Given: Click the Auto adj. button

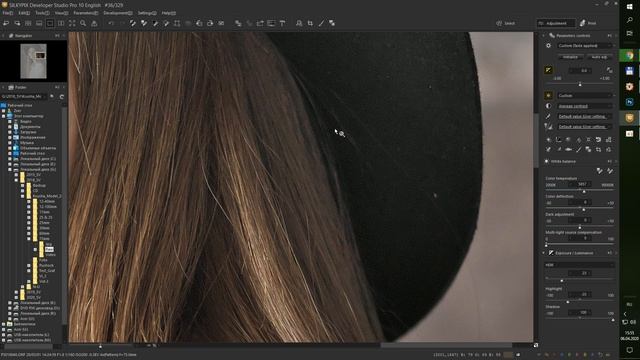Looking at the screenshot, I should (x=599, y=57).
